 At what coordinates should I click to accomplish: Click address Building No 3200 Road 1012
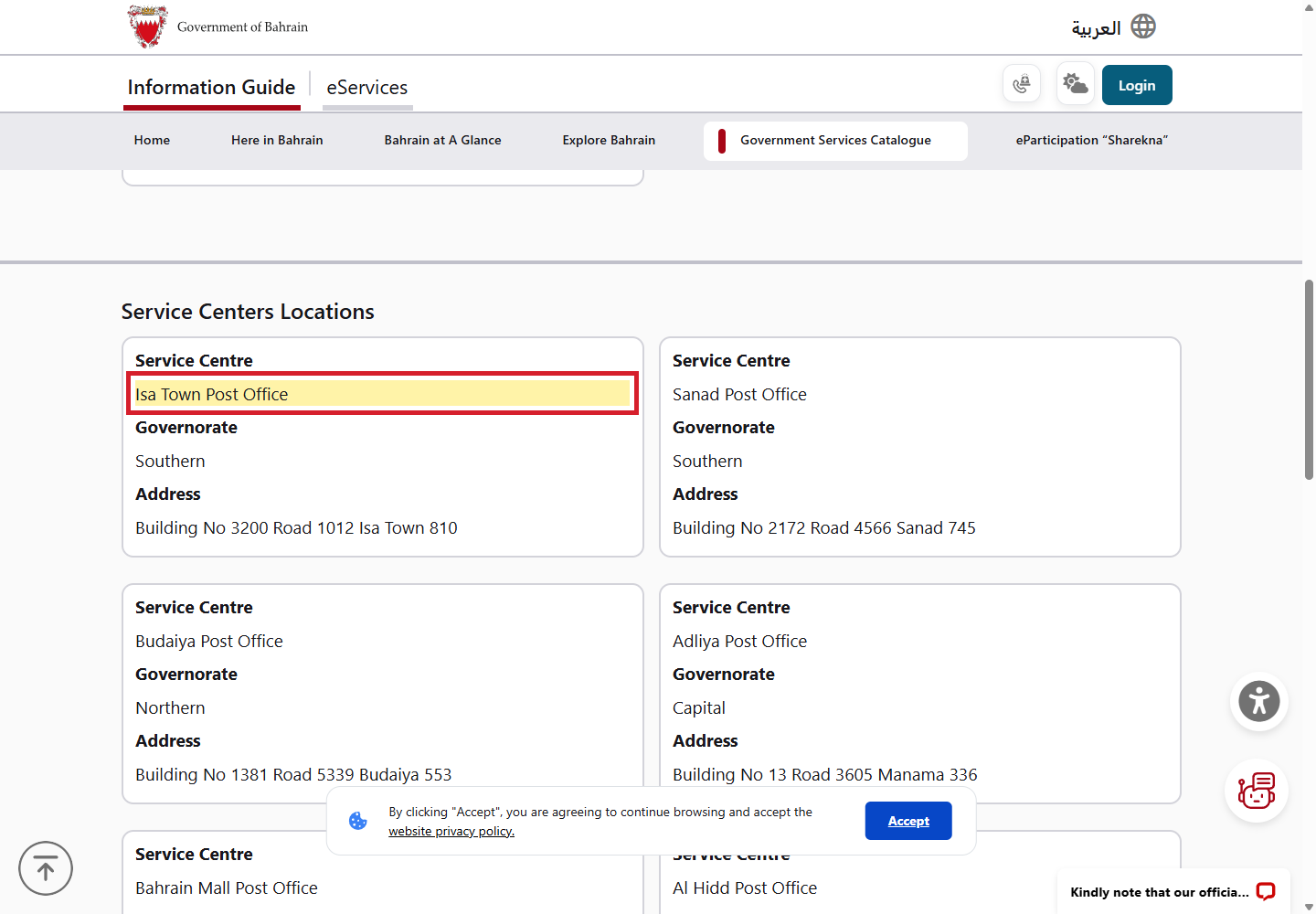click(x=296, y=527)
